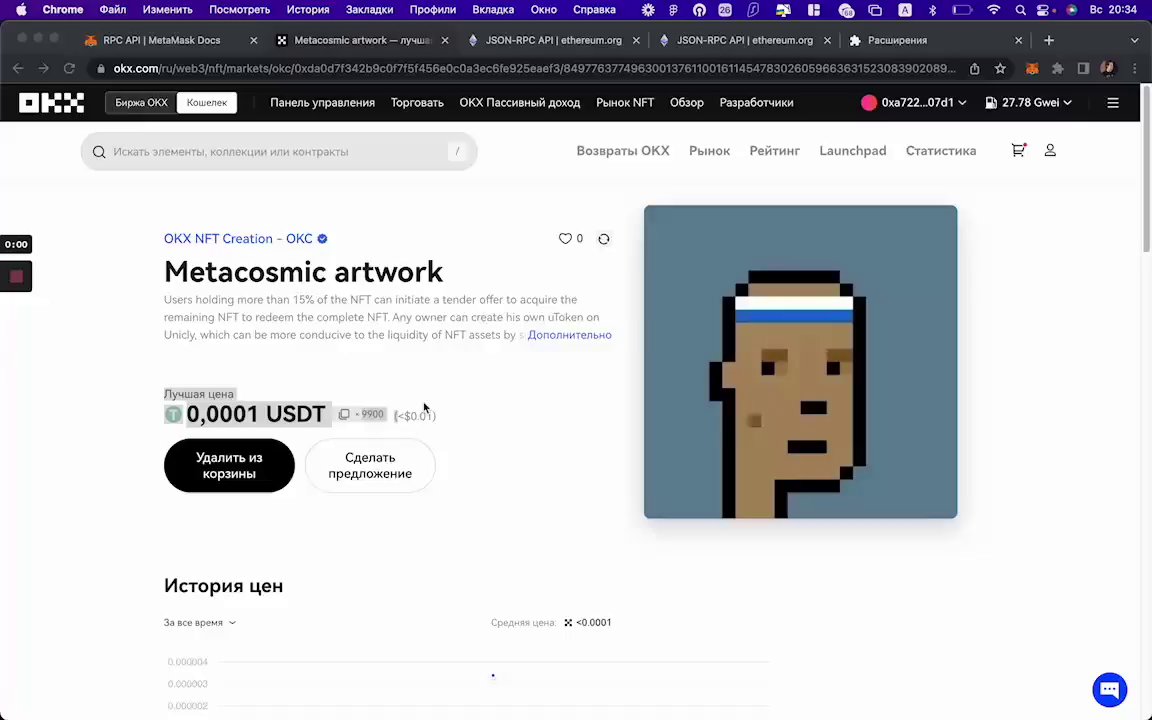Viewport: 1152px width, 720px height.
Task: Close the Metacosmic artwork tab
Action: [x=444, y=40]
